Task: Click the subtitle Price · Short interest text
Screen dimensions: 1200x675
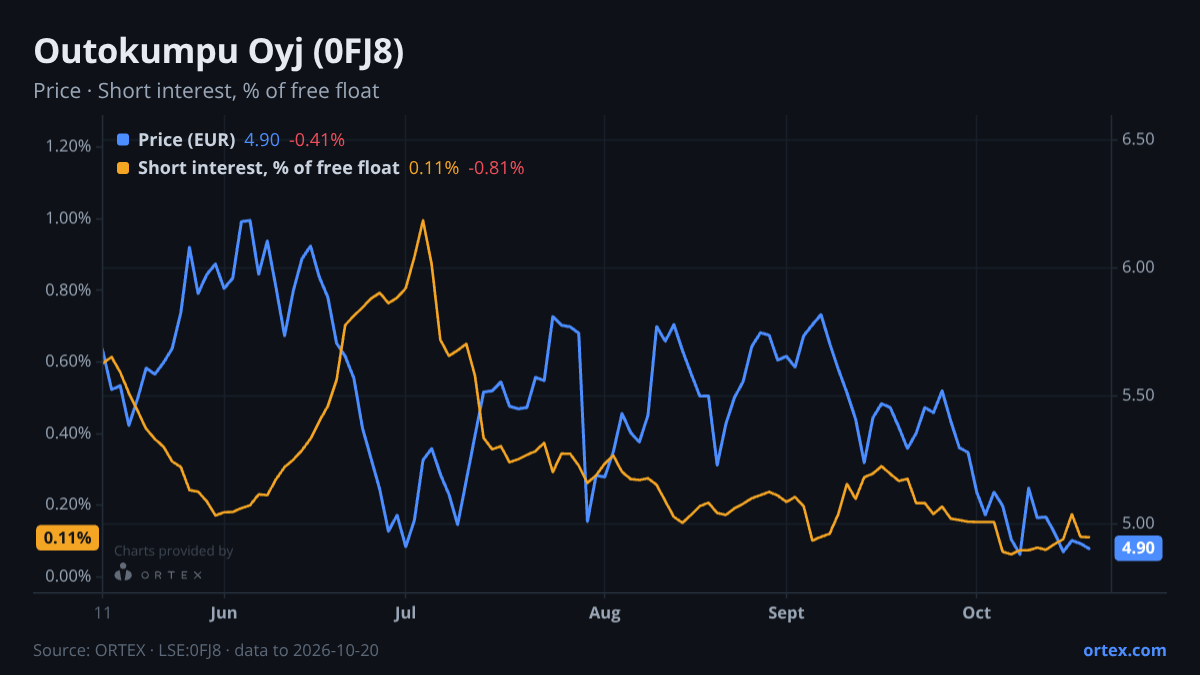Action: click(x=206, y=91)
